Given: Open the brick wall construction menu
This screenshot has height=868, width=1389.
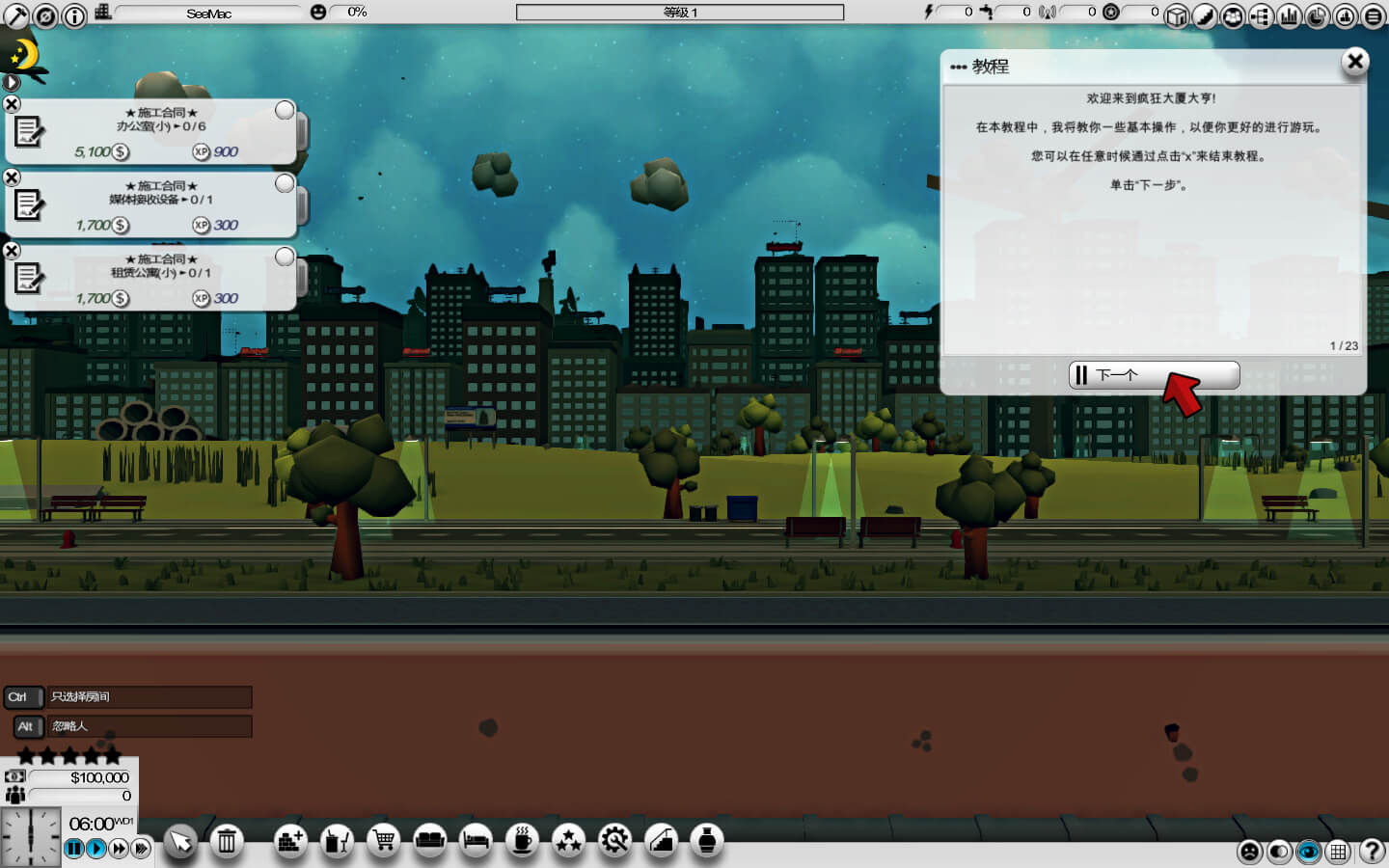Looking at the screenshot, I should click(290, 841).
